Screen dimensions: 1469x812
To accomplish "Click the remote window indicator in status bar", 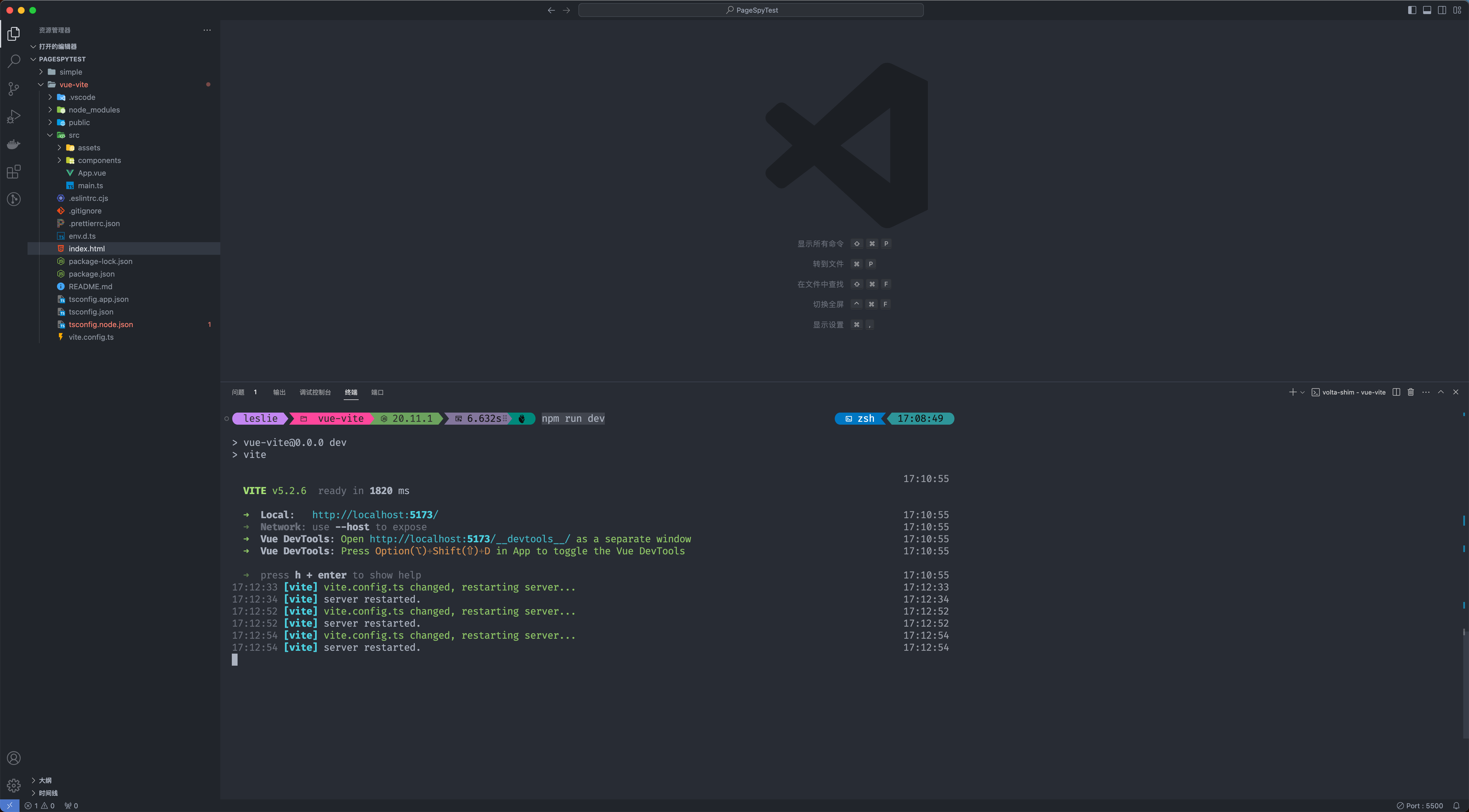I will pos(10,806).
